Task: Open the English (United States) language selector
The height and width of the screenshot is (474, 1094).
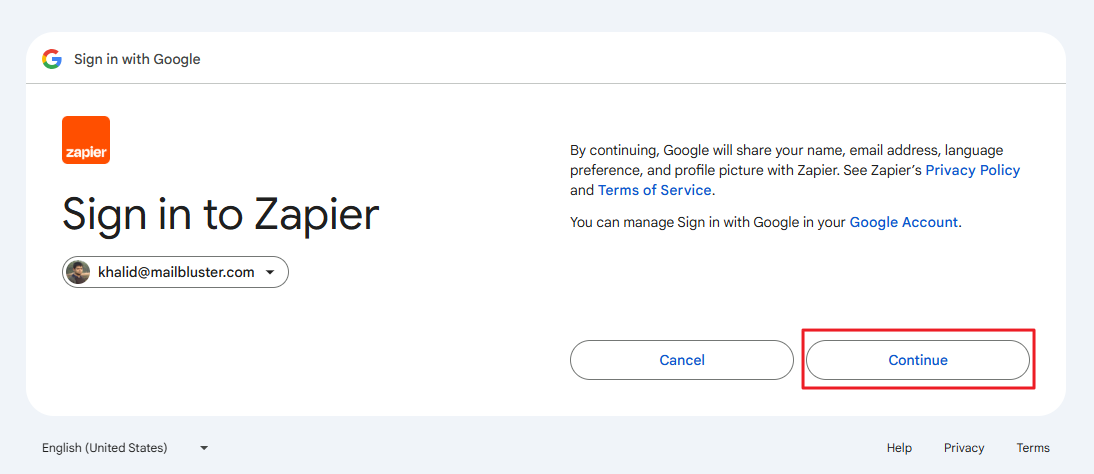Action: click(125, 448)
